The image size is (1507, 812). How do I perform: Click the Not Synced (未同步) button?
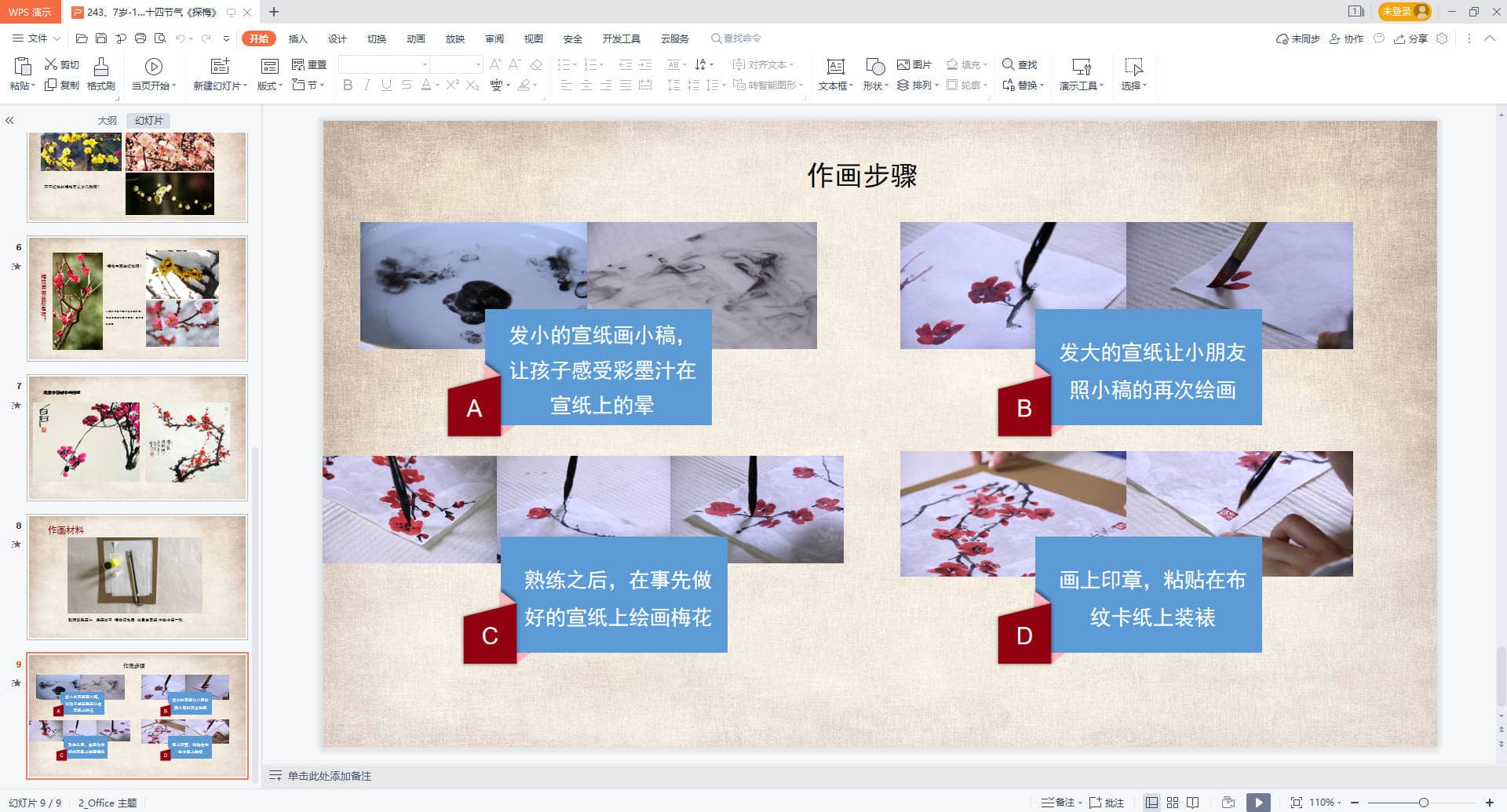pyautogui.click(x=1298, y=38)
